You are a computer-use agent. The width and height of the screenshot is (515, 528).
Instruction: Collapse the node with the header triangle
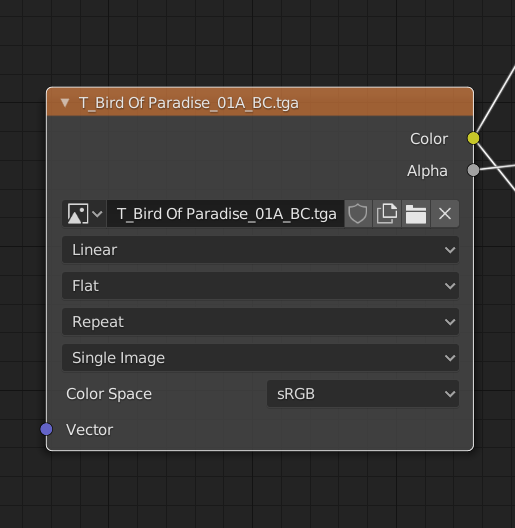[65, 103]
